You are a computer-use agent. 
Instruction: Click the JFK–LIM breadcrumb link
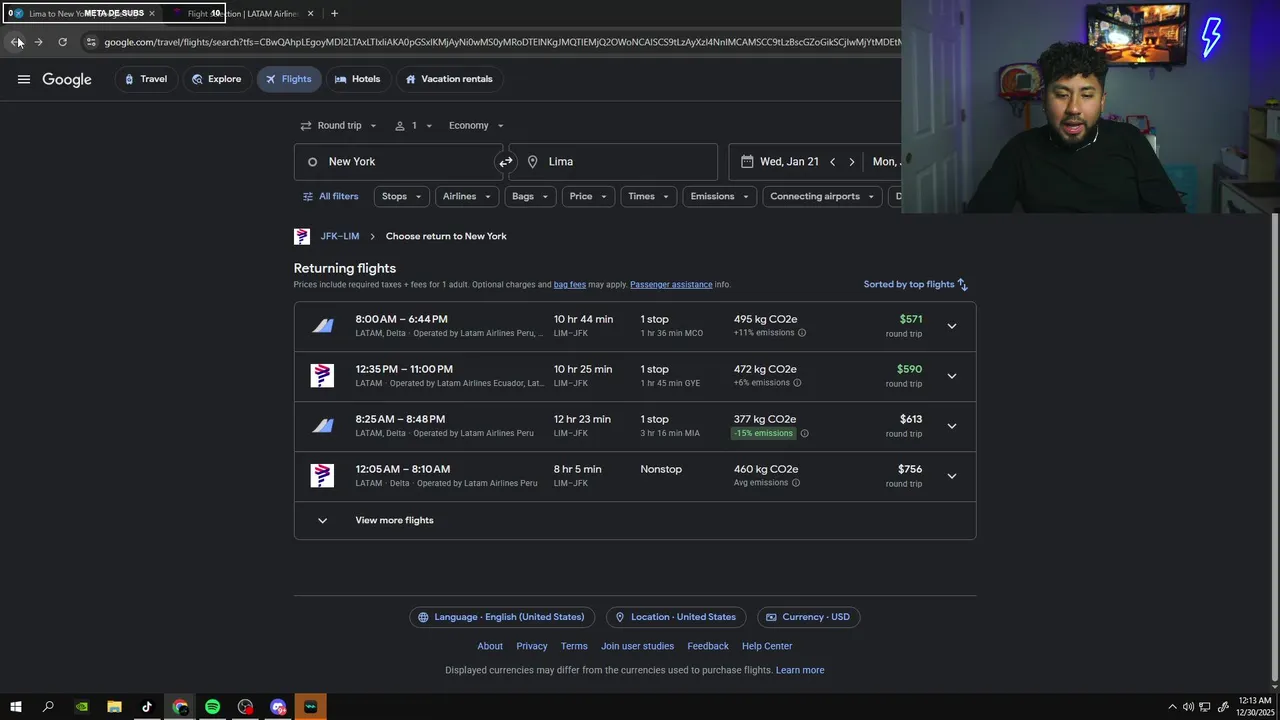click(340, 237)
